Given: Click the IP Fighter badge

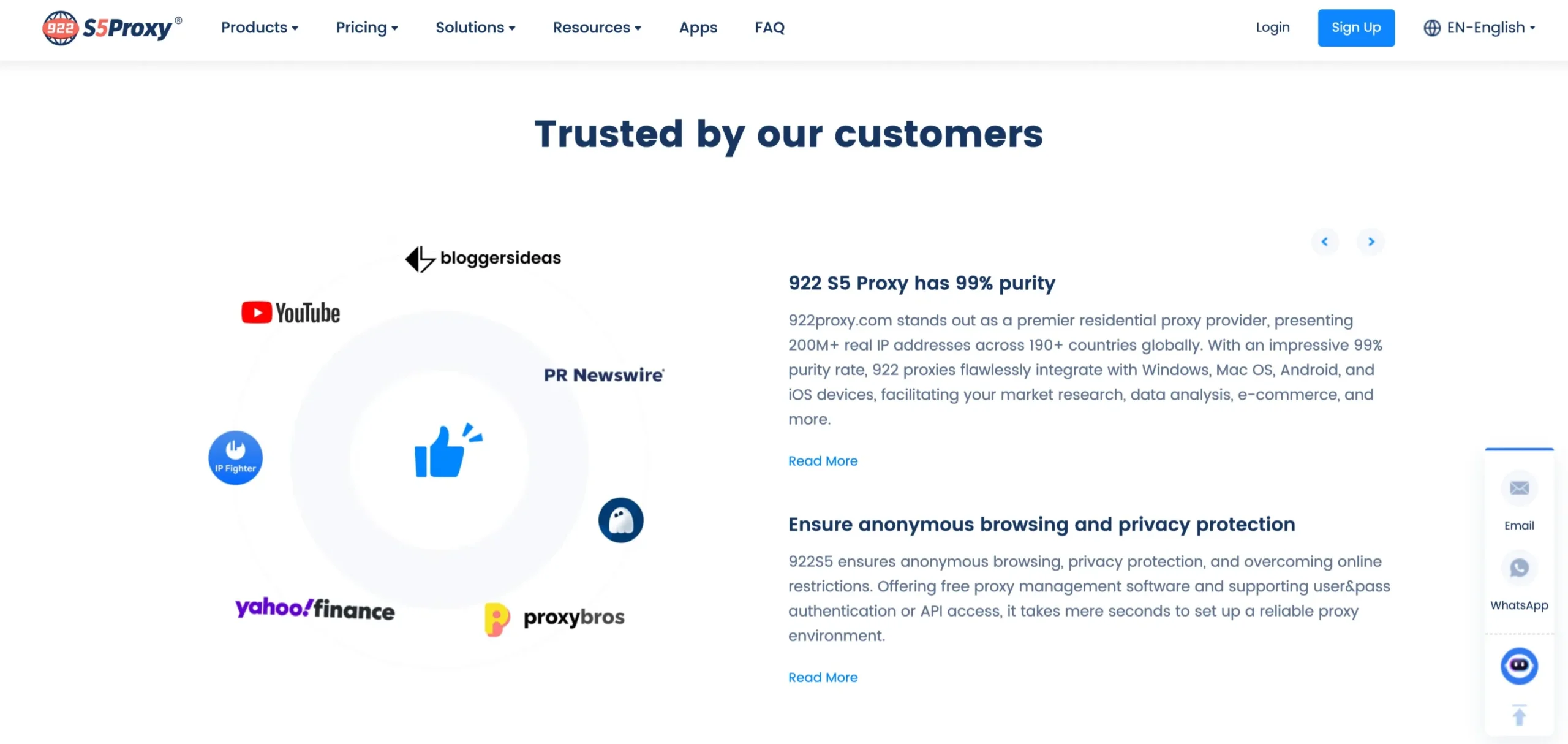Looking at the screenshot, I should pos(235,458).
